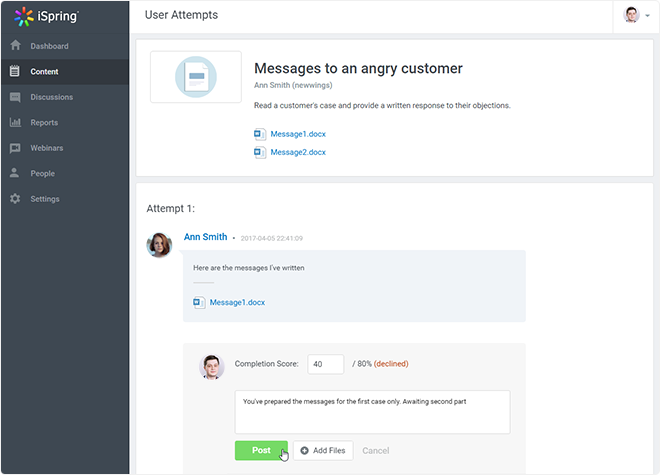Viewport: 660px width, 475px height.
Task: Click the assignment description sentence
Action: point(382,106)
